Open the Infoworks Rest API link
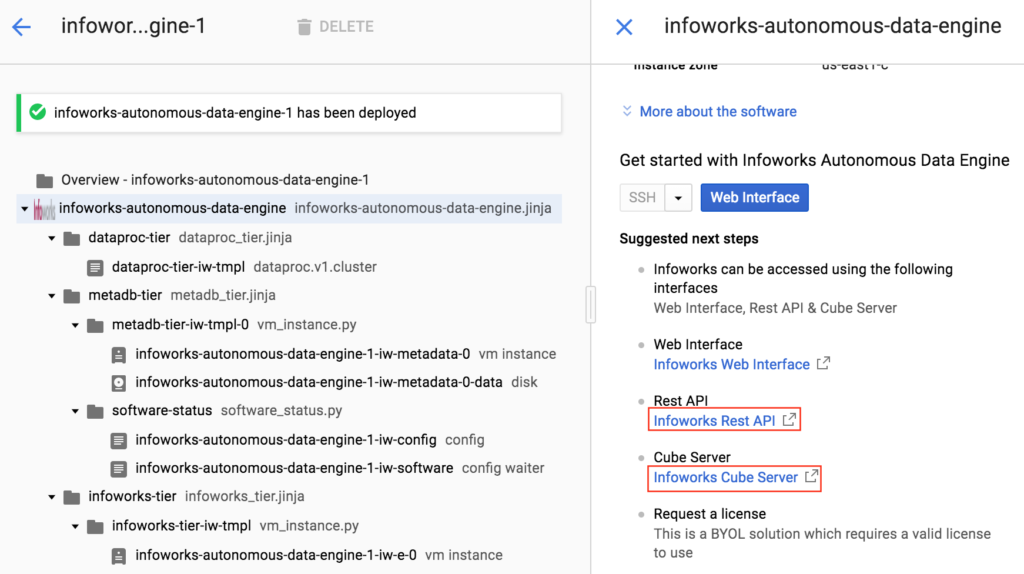 [714, 421]
